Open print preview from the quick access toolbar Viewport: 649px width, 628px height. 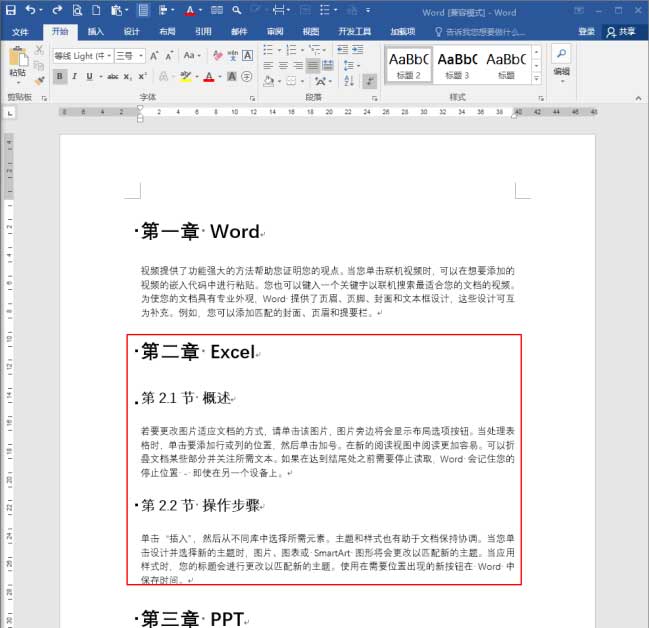point(77,10)
